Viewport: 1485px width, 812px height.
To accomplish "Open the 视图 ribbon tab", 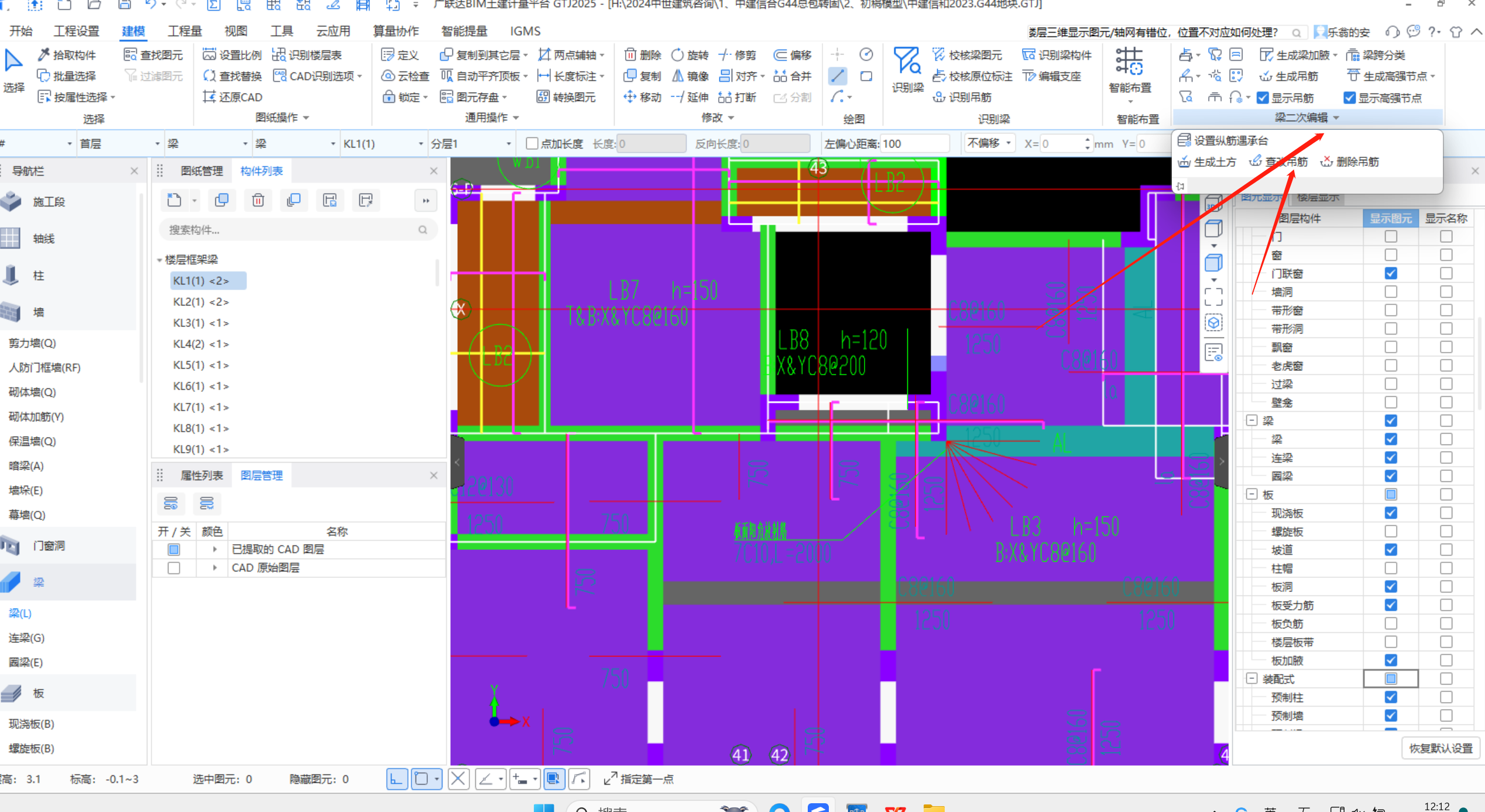I will click(x=235, y=31).
